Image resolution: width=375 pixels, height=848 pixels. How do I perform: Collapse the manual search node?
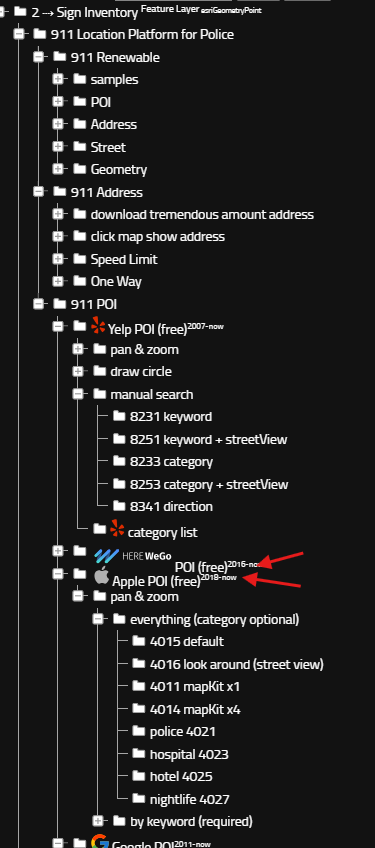78,394
